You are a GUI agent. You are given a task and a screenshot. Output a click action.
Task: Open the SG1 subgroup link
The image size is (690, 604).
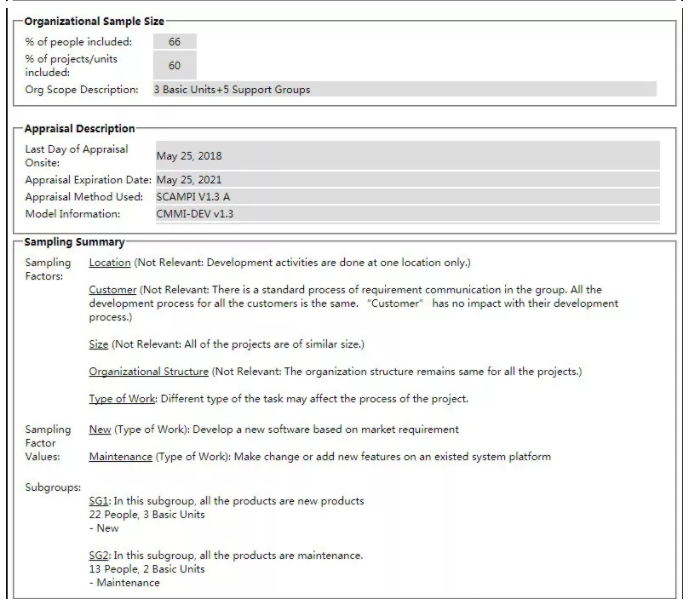(98, 501)
